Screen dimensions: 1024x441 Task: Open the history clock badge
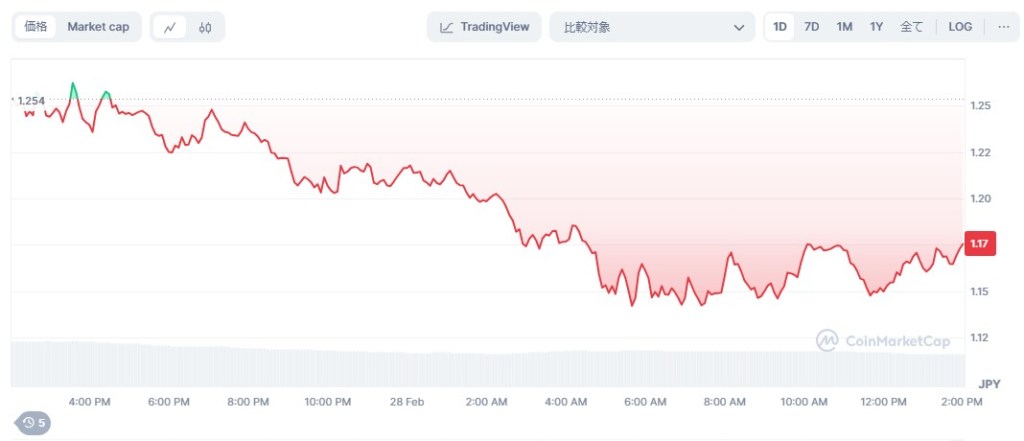[34, 423]
